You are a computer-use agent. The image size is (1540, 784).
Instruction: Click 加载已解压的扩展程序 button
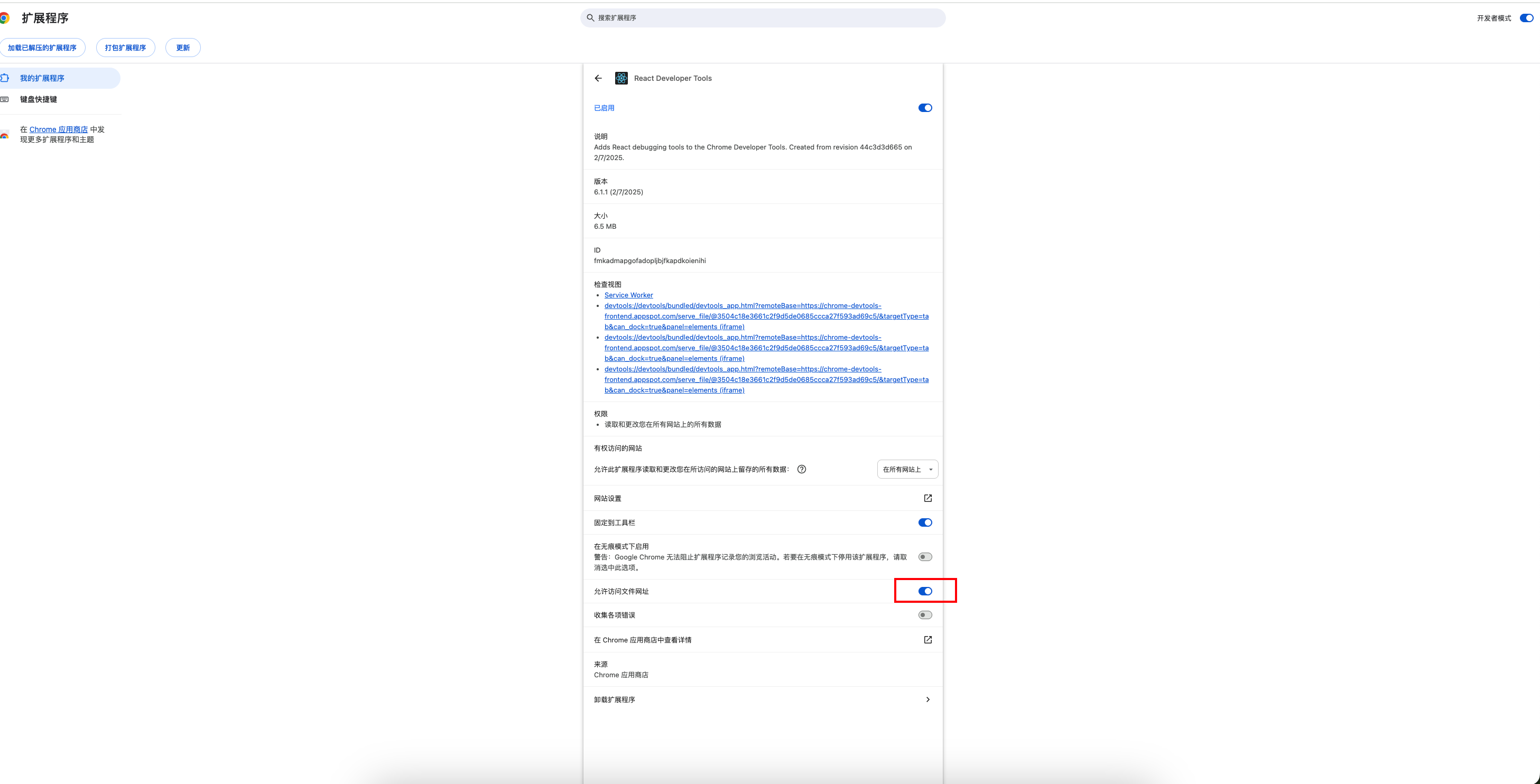42,48
